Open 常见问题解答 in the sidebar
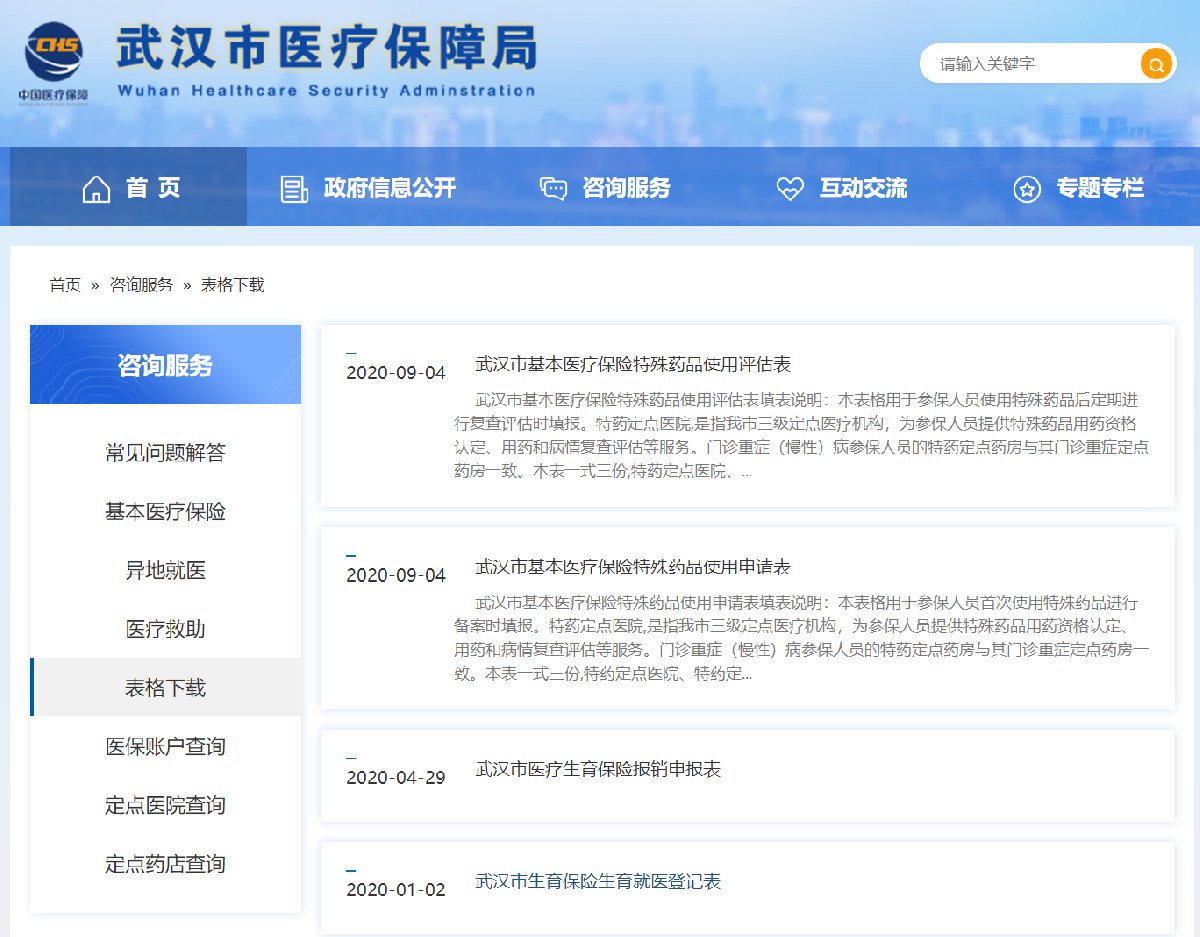Viewport: 1200px width, 937px height. [165, 453]
